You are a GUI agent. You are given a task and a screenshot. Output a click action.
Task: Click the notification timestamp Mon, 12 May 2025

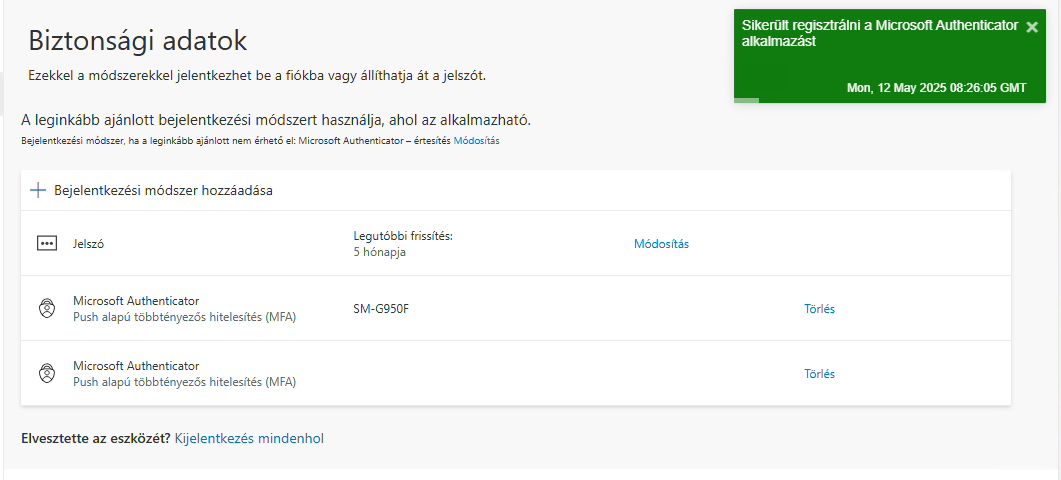click(936, 88)
